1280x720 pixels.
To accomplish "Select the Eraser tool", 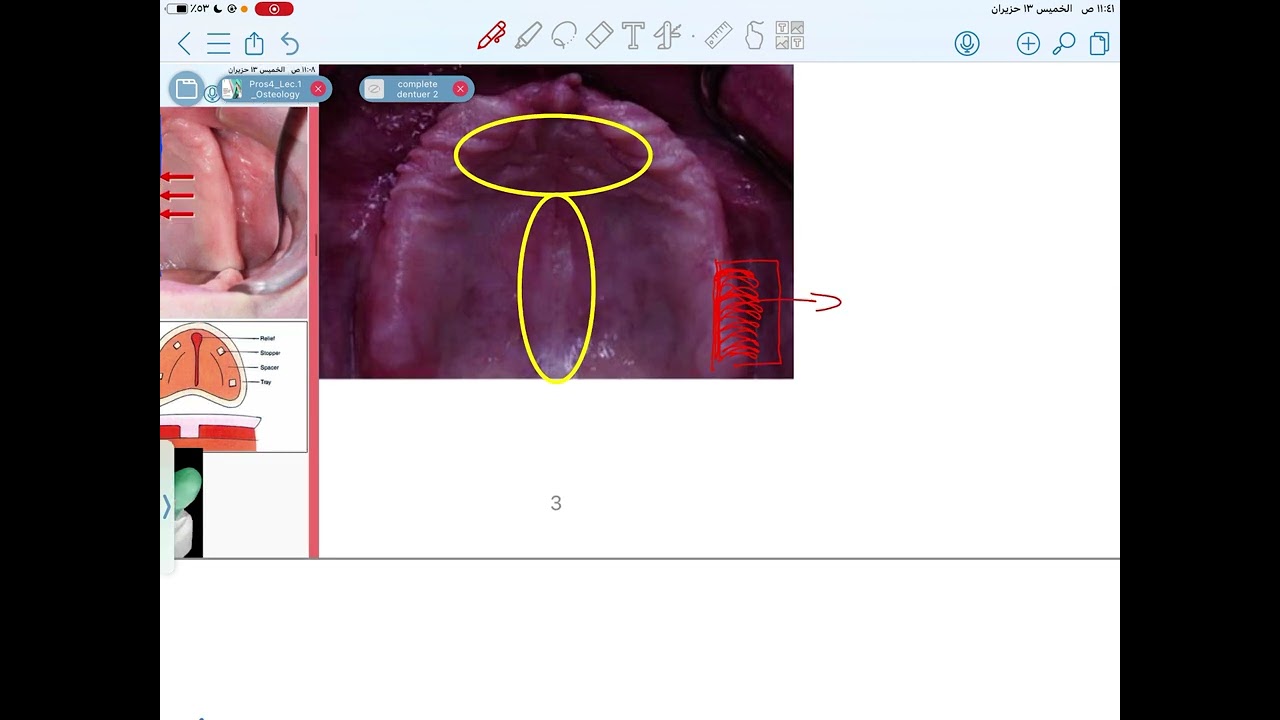I will coord(599,37).
